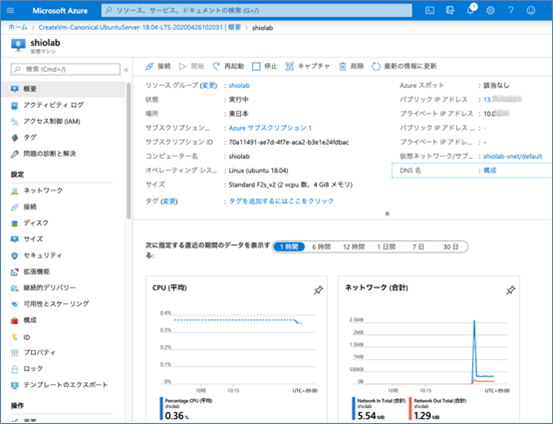Open the shiolab resource group link
553x424 pixels.
click(239, 85)
